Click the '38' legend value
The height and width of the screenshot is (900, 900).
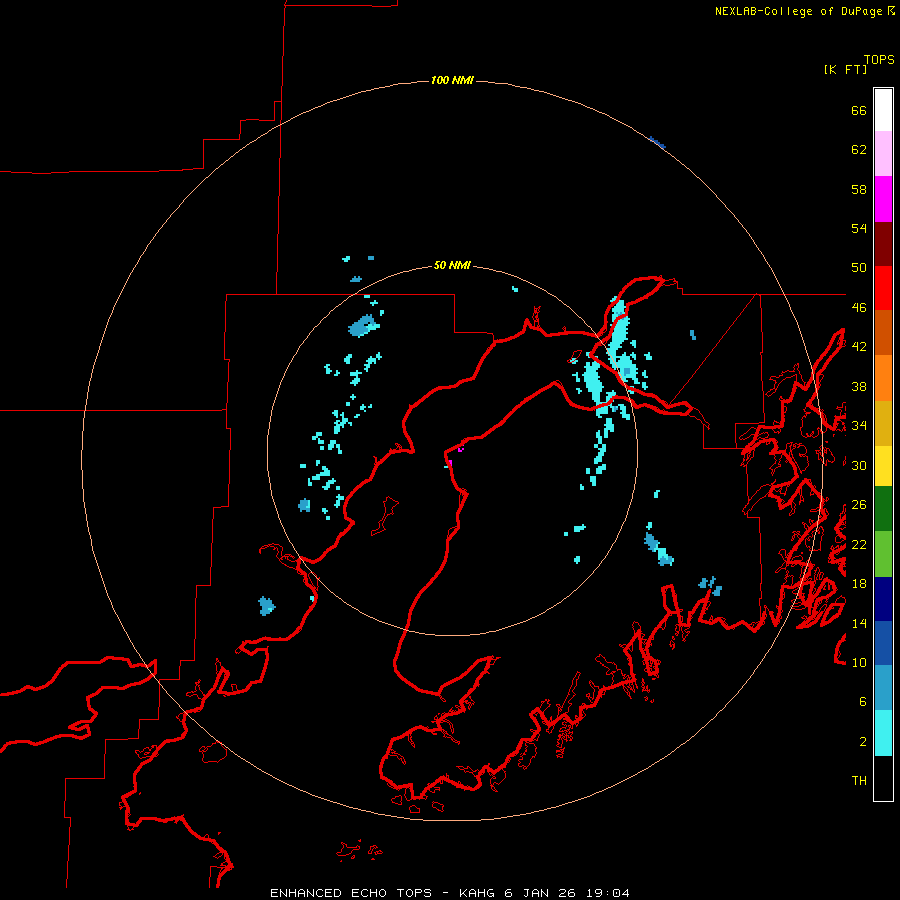[859, 386]
